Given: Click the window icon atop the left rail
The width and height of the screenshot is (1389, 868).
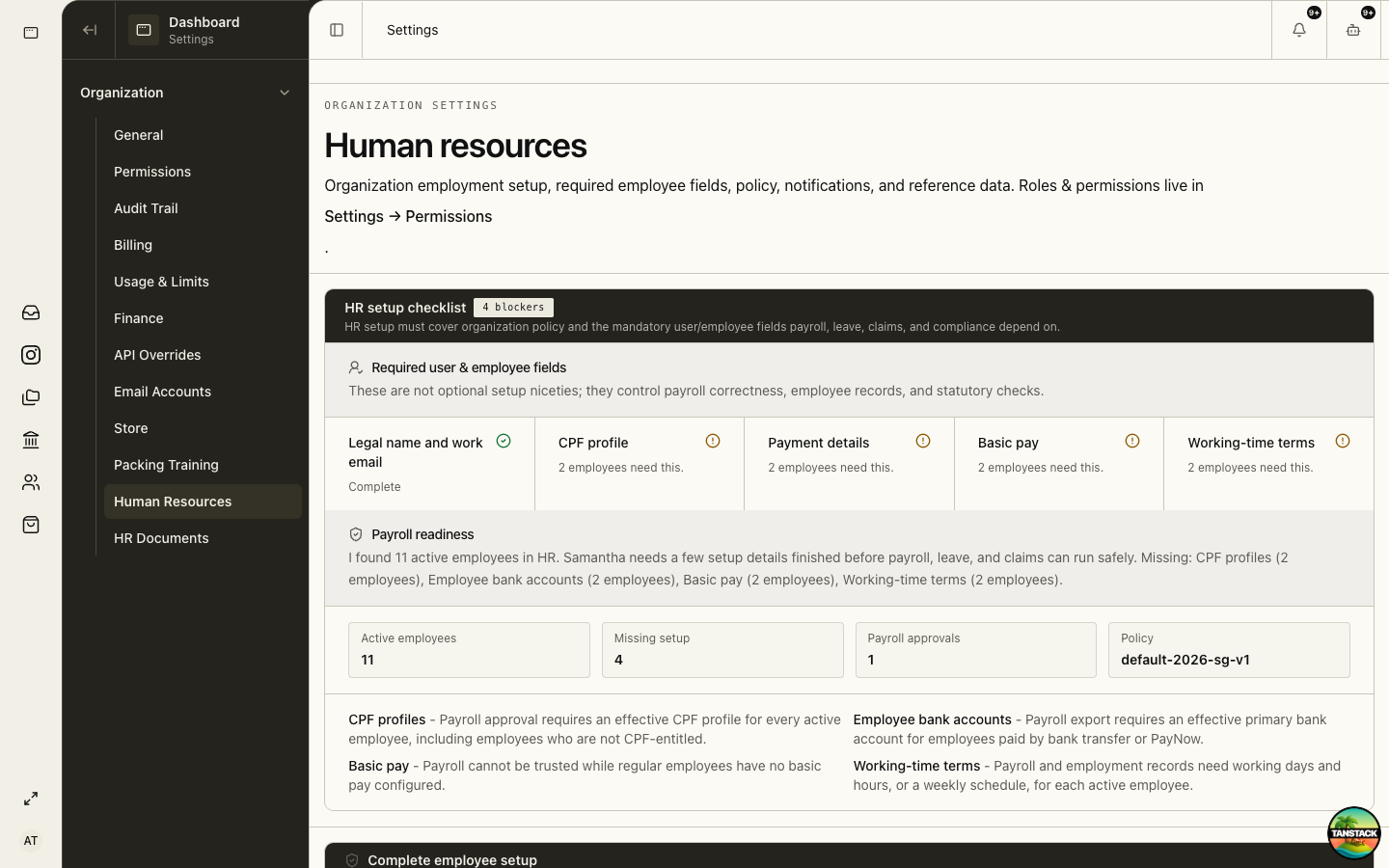Looking at the screenshot, I should (x=31, y=33).
